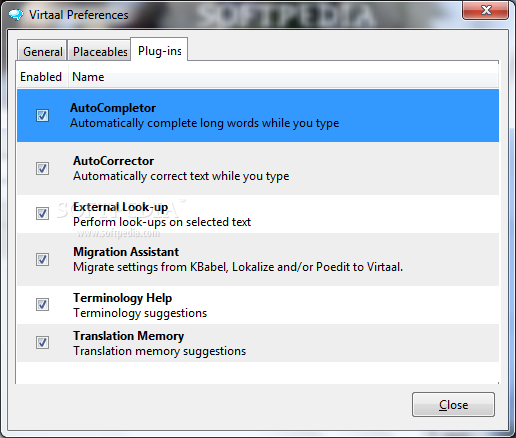516x438 pixels.
Task: Select the Terminology Help plug-in name
Action: pos(122,298)
